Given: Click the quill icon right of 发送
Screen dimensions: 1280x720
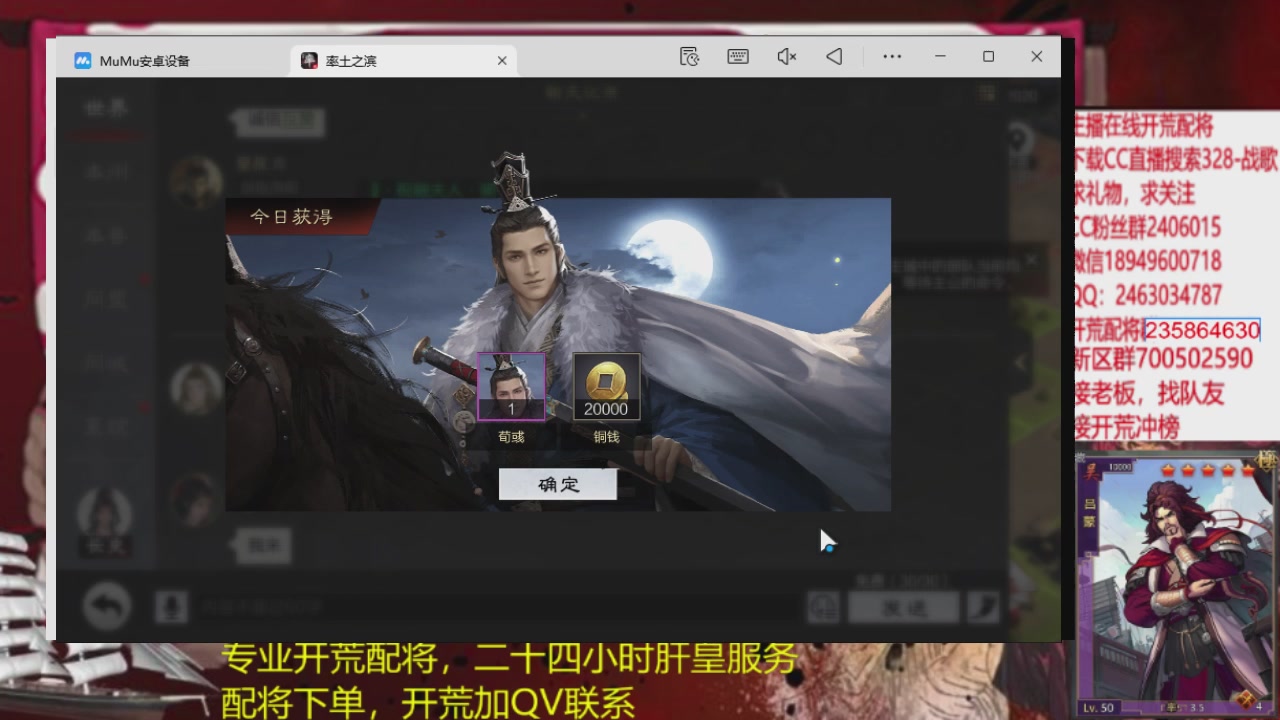Looking at the screenshot, I should point(984,606).
